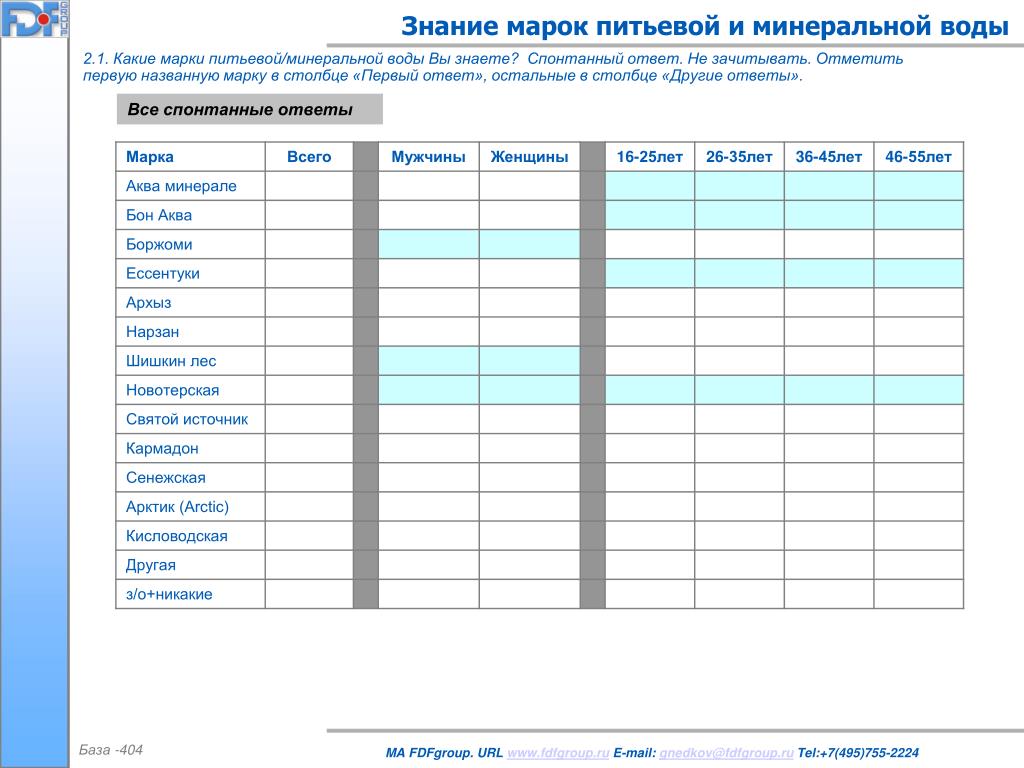Click the gnedkov@fdfgroup.ru email link
The width and height of the screenshot is (1024, 768).
click(x=726, y=752)
